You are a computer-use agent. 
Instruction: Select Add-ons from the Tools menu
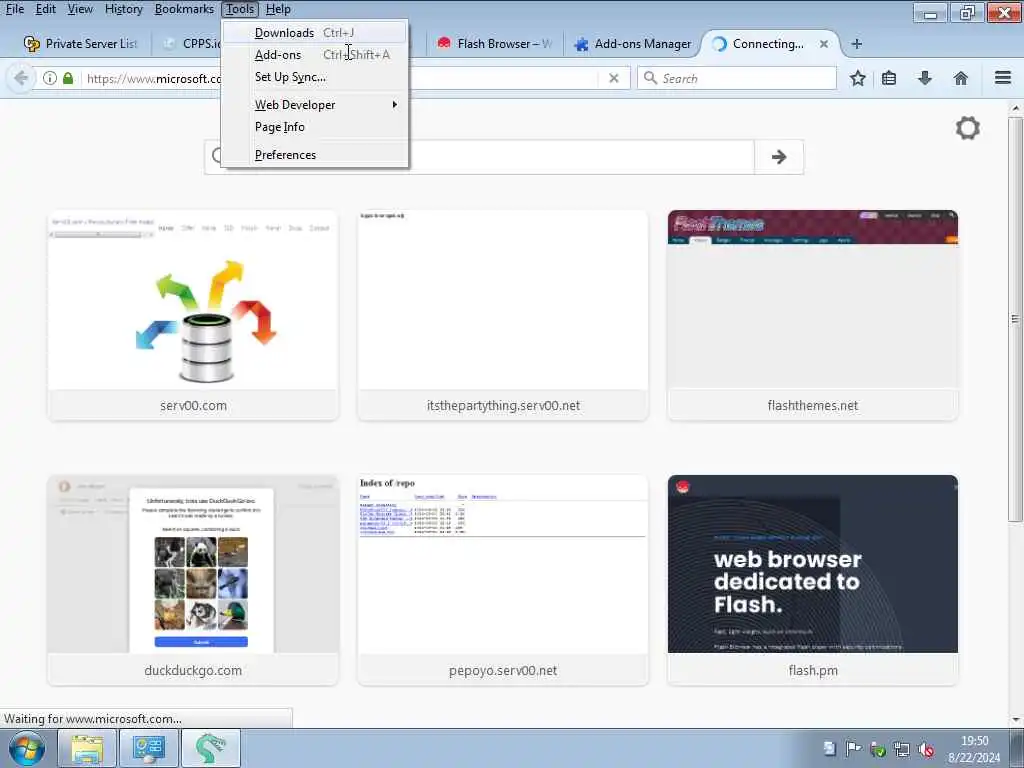coord(315,55)
